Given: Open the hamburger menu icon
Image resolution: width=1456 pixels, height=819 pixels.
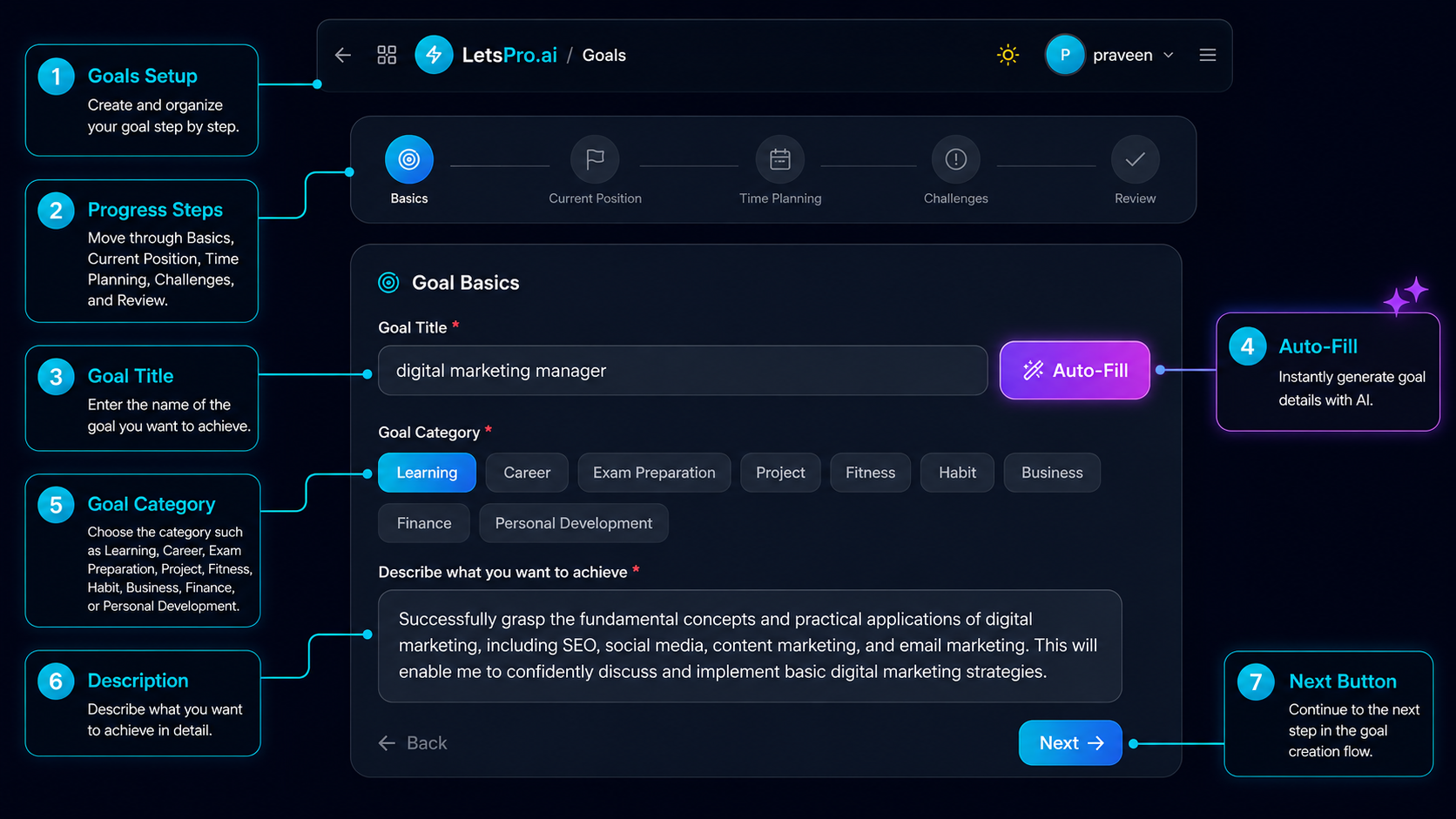Looking at the screenshot, I should [x=1207, y=55].
